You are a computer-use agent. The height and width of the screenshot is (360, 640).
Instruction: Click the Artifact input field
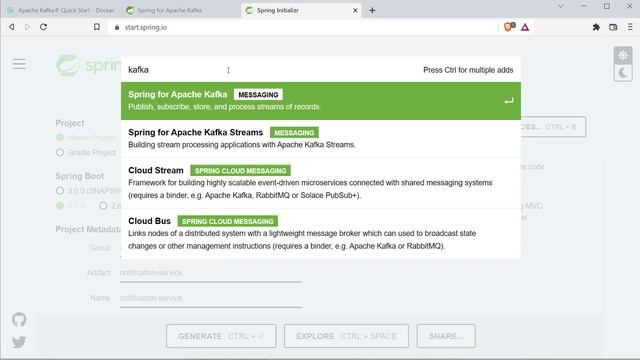coord(211,273)
